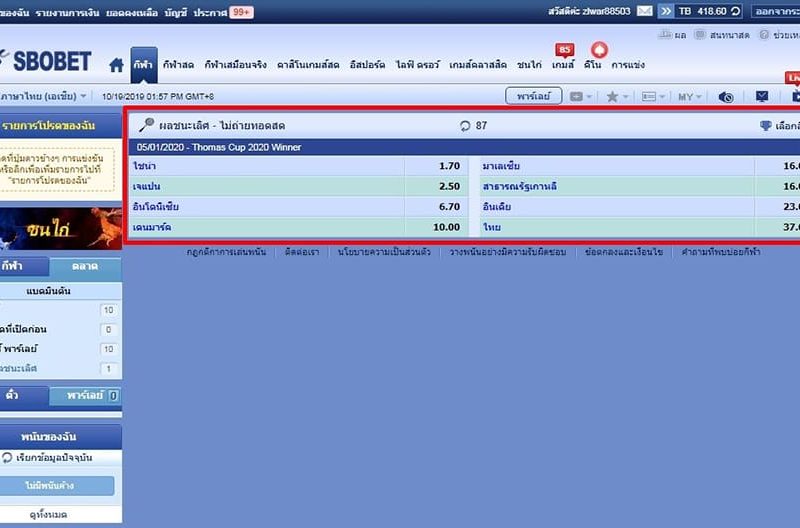The width and height of the screenshot is (800, 528).
Task: Click the พาร์เลย์ count 10 in แบดมินตัน
Action: 108,349
